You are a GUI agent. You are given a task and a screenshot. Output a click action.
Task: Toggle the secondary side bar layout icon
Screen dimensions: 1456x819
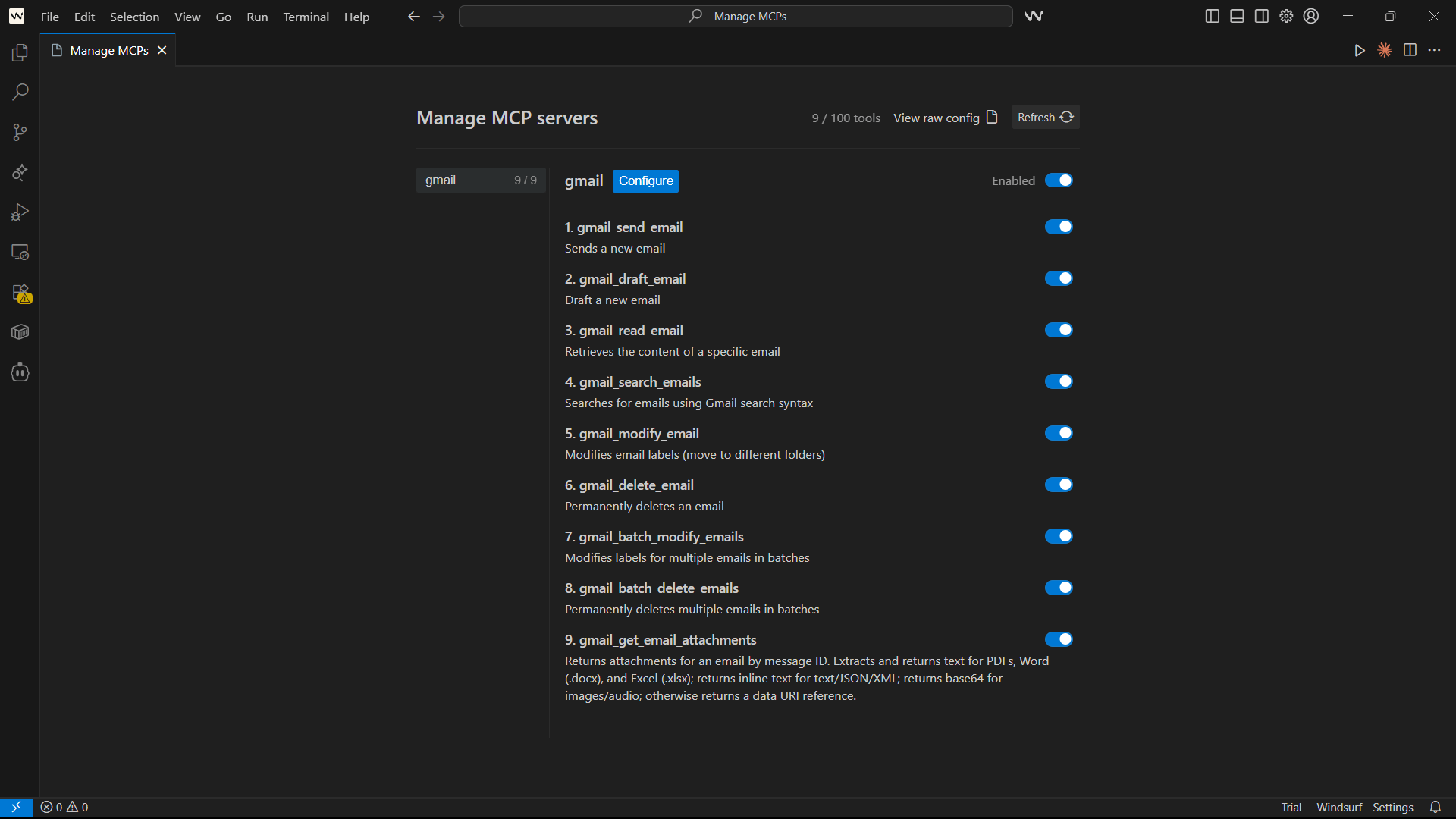point(1261,16)
